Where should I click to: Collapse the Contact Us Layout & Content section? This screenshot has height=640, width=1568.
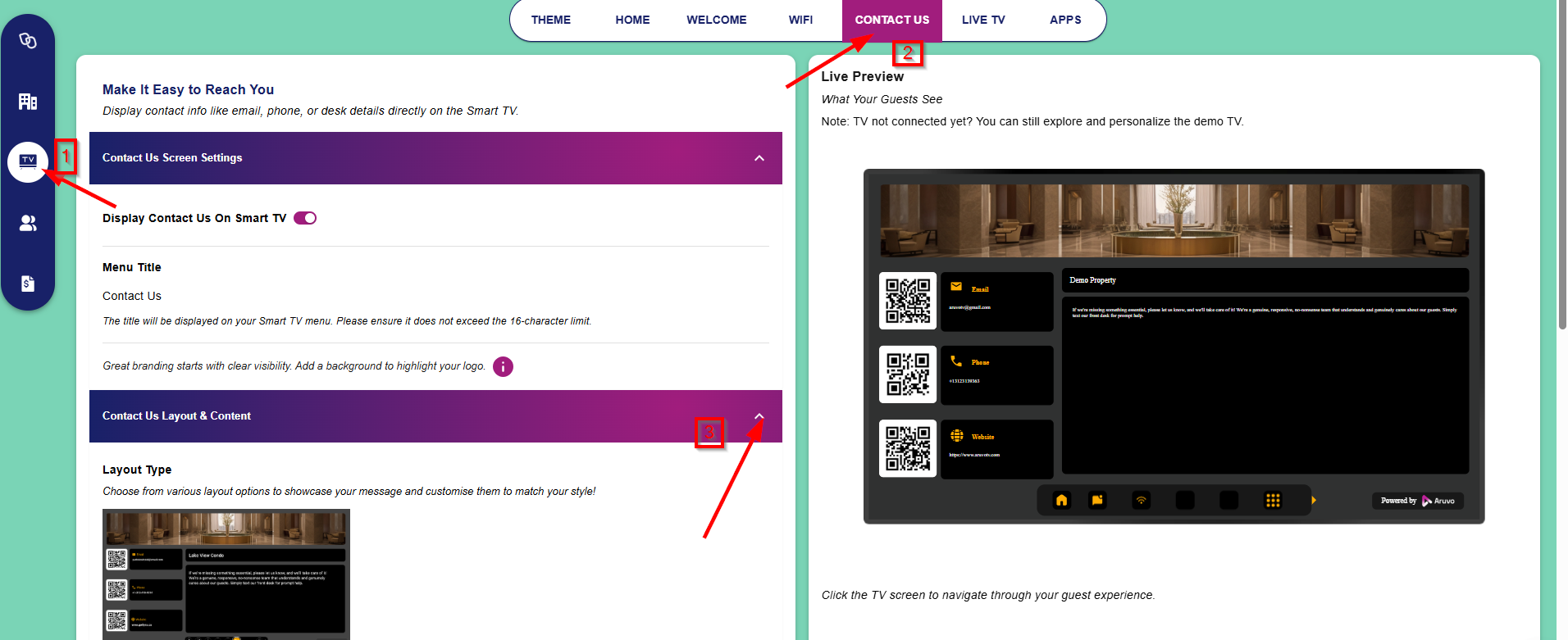759,416
